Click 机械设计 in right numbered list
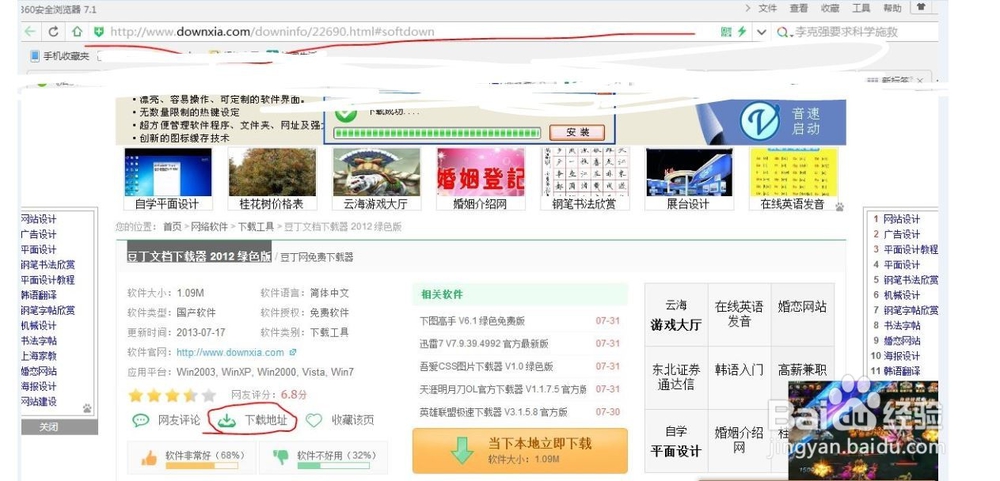The width and height of the screenshot is (1000, 481). pyautogui.click(x=901, y=295)
